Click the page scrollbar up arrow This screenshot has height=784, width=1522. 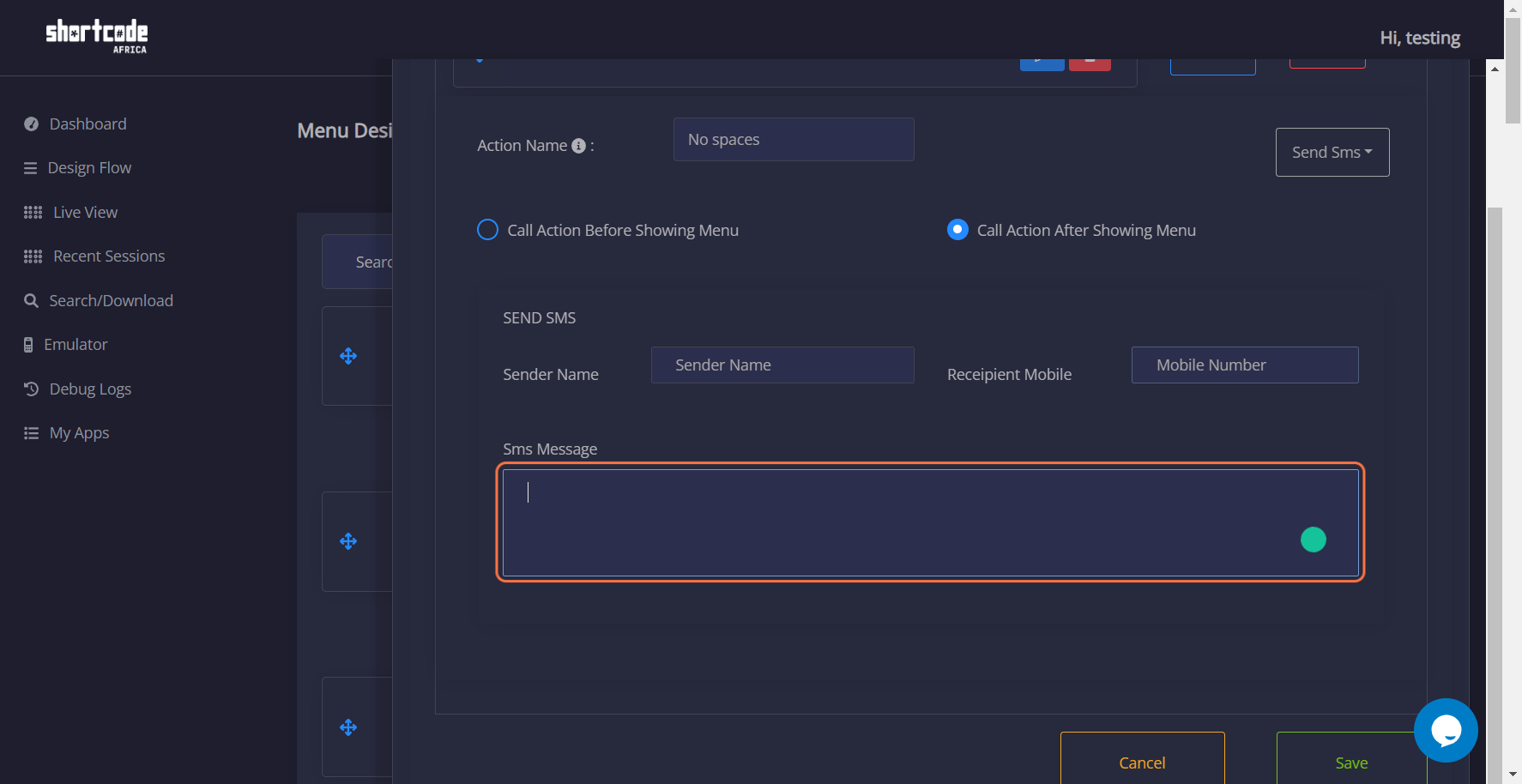click(1513, 8)
